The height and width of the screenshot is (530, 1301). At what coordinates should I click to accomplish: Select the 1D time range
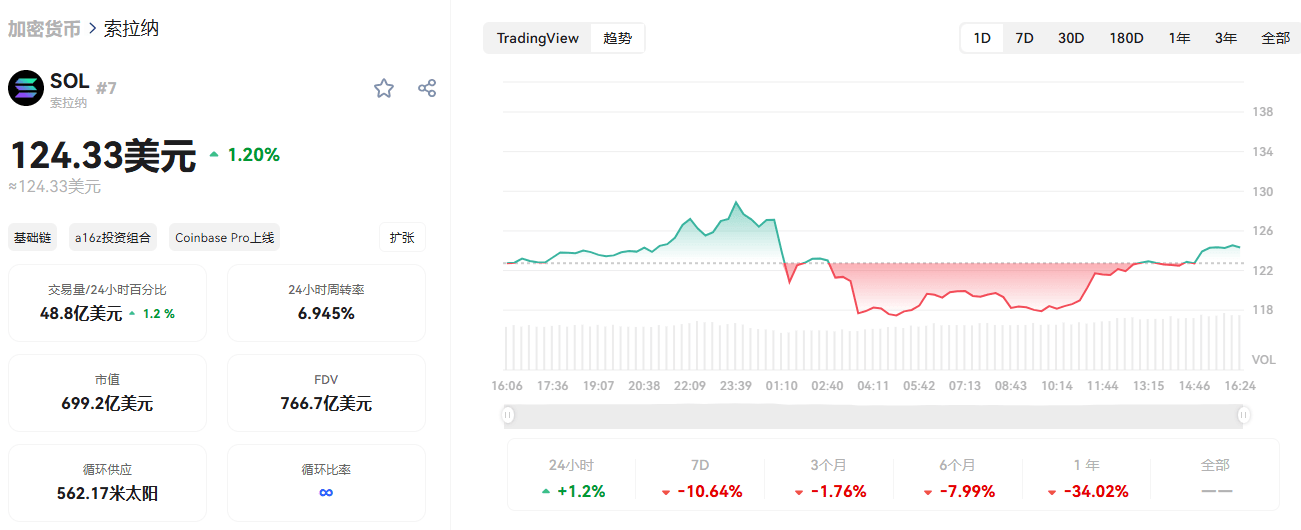[982, 38]
